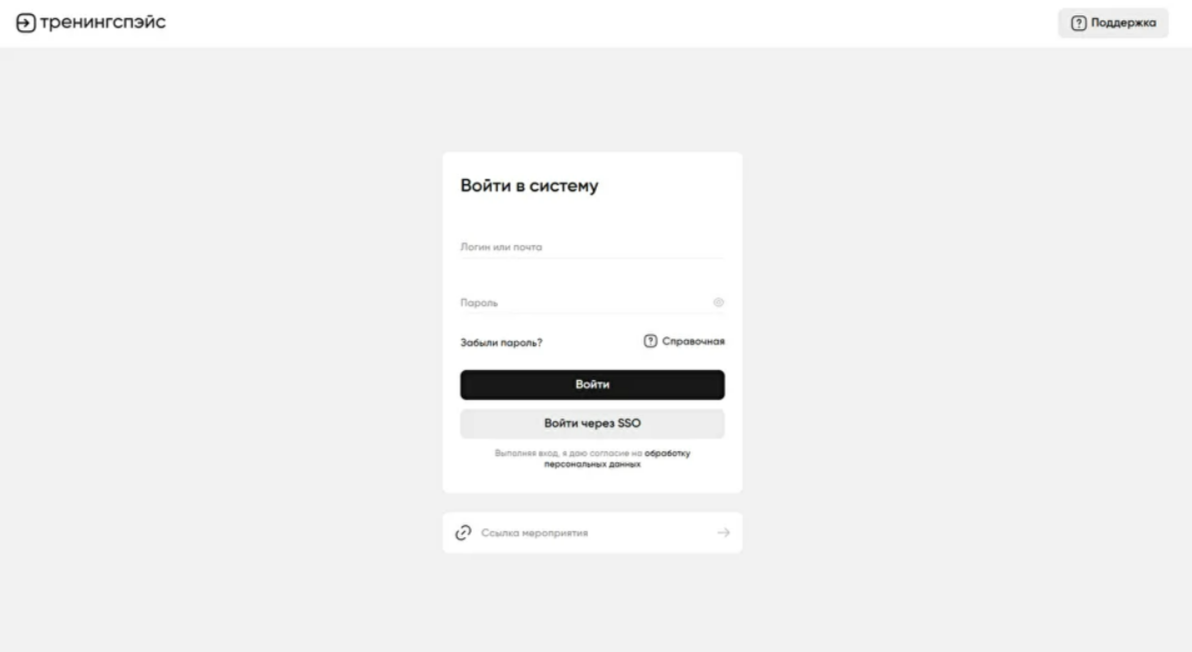Click the question mark icon beside Справочная

pyautogui.click(x=650, y=341)
